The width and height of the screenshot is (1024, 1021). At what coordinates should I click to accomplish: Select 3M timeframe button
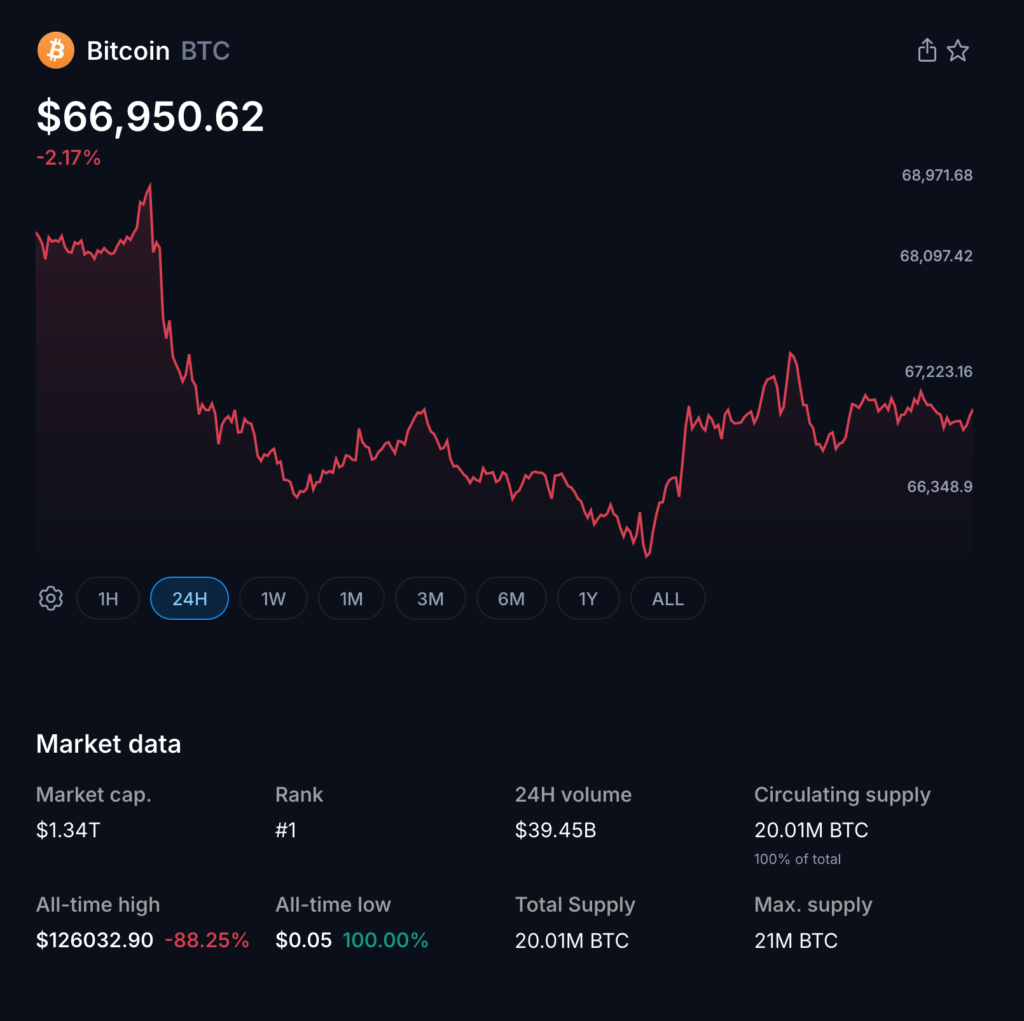click(x=430, y=599)
